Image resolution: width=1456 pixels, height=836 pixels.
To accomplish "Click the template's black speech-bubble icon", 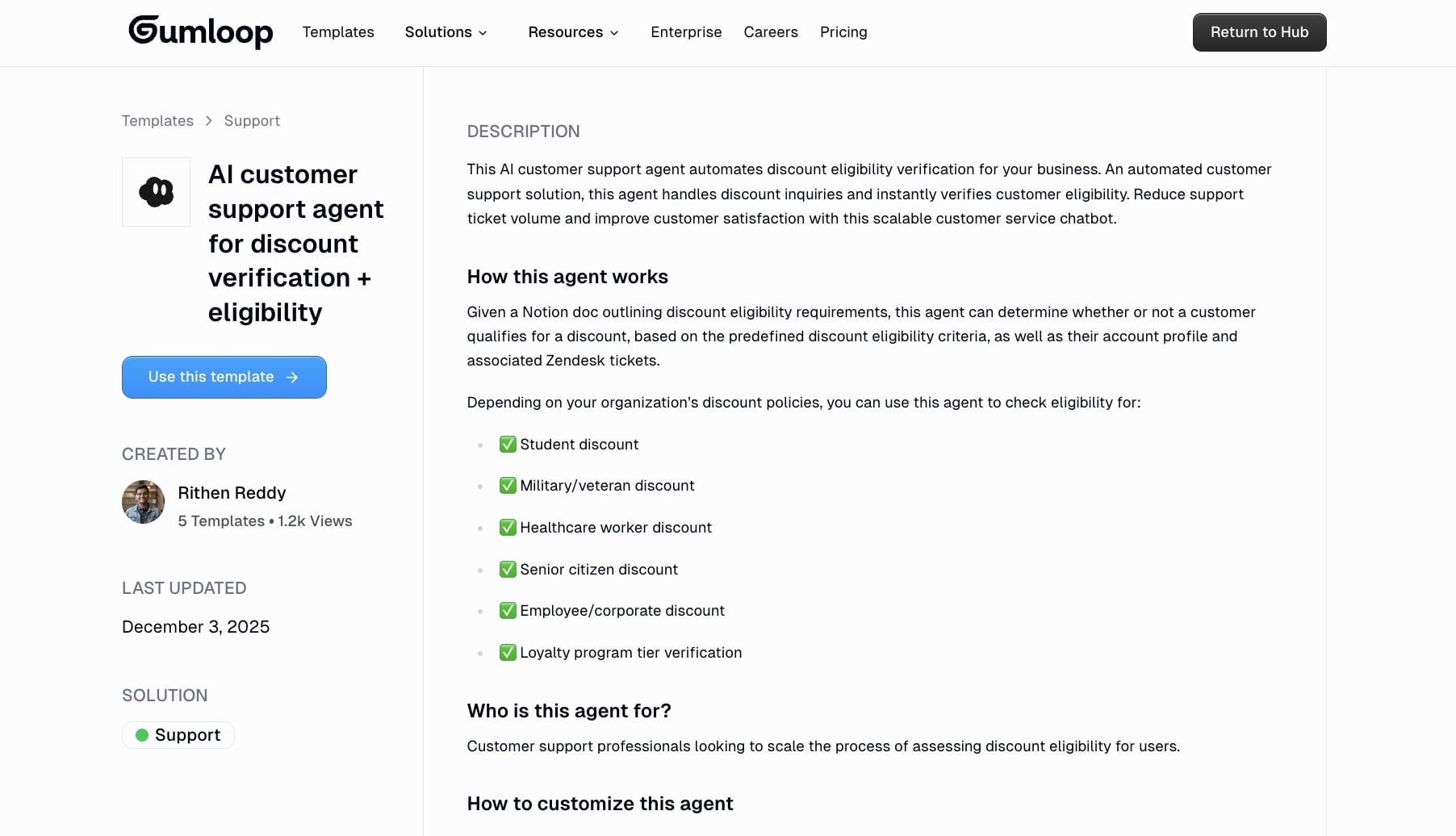I will (156, 191).
